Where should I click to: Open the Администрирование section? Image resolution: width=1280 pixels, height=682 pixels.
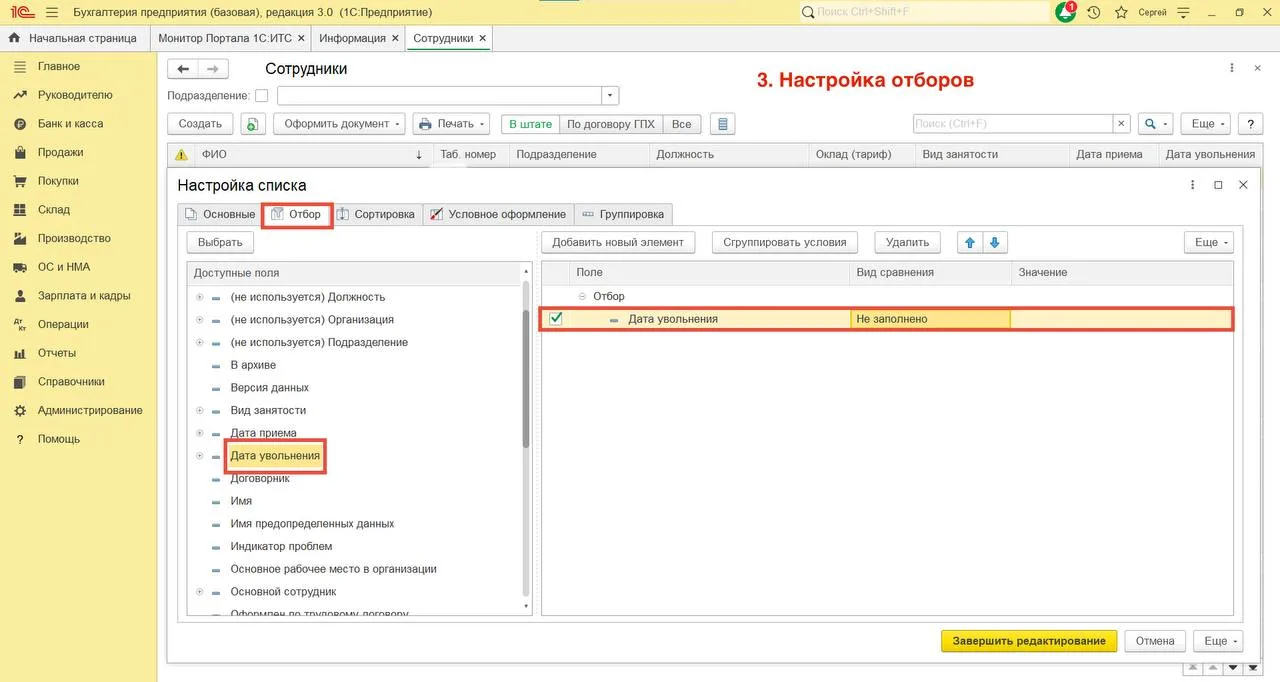click(x=90, y=410)
